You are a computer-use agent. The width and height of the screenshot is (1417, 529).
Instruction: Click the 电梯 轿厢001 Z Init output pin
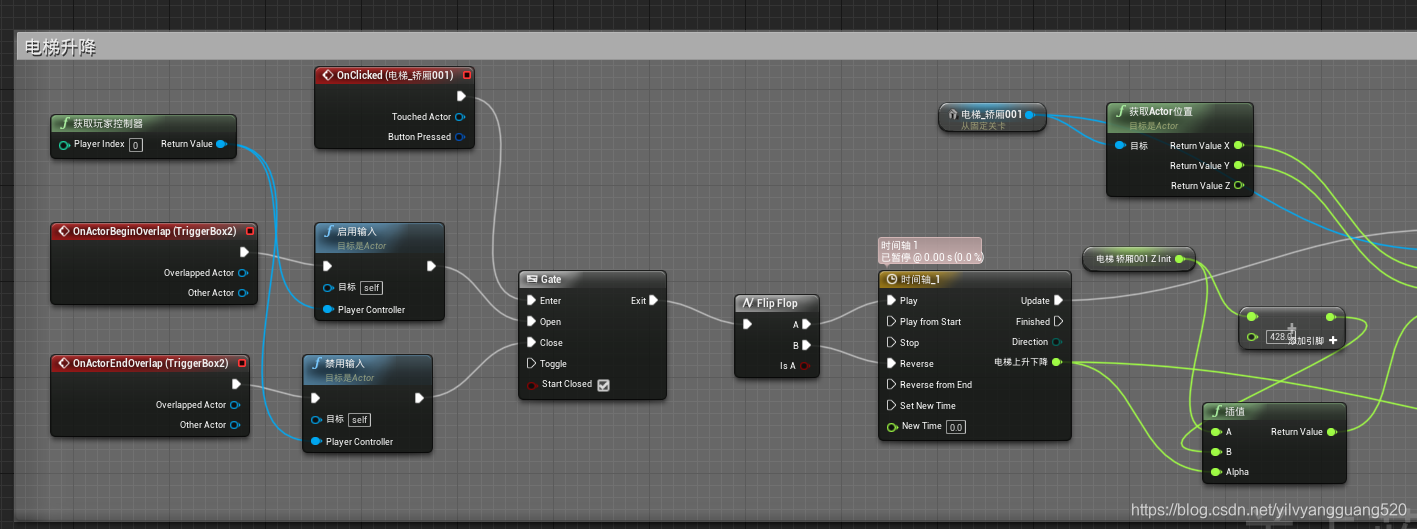(1180, 259)
